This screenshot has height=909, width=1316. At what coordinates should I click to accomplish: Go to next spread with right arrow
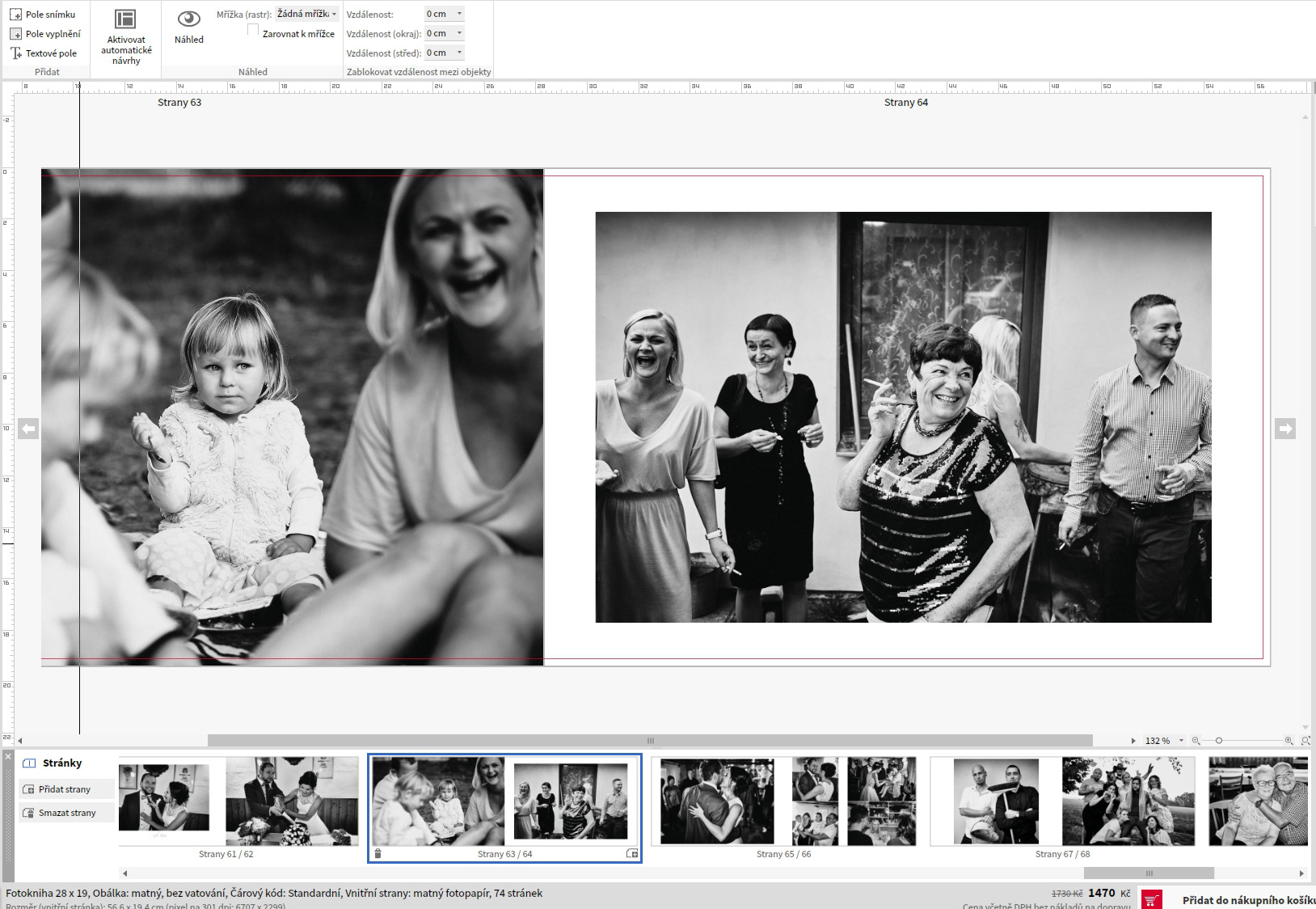point(1285,429)
